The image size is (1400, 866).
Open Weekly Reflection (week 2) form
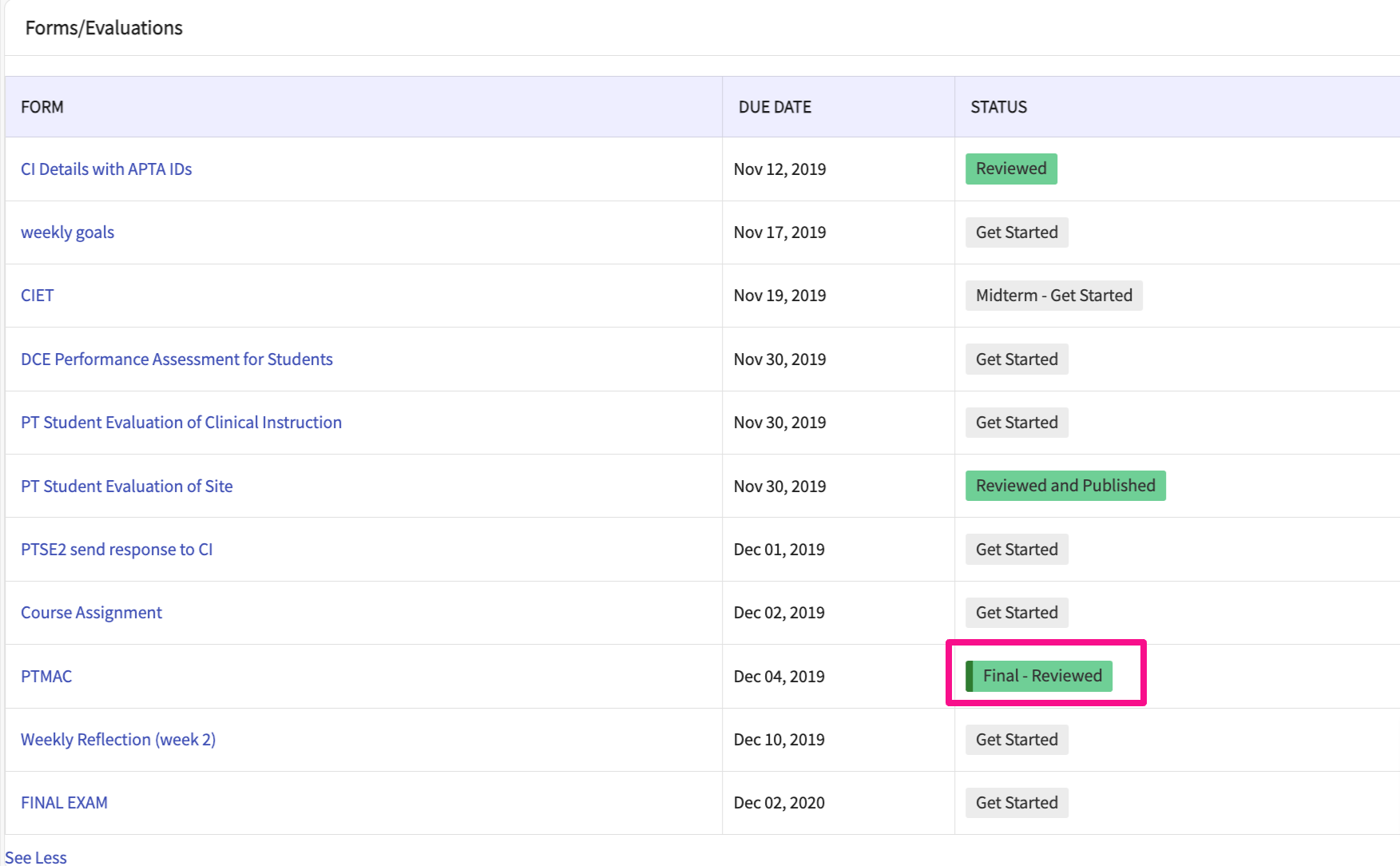118,740
